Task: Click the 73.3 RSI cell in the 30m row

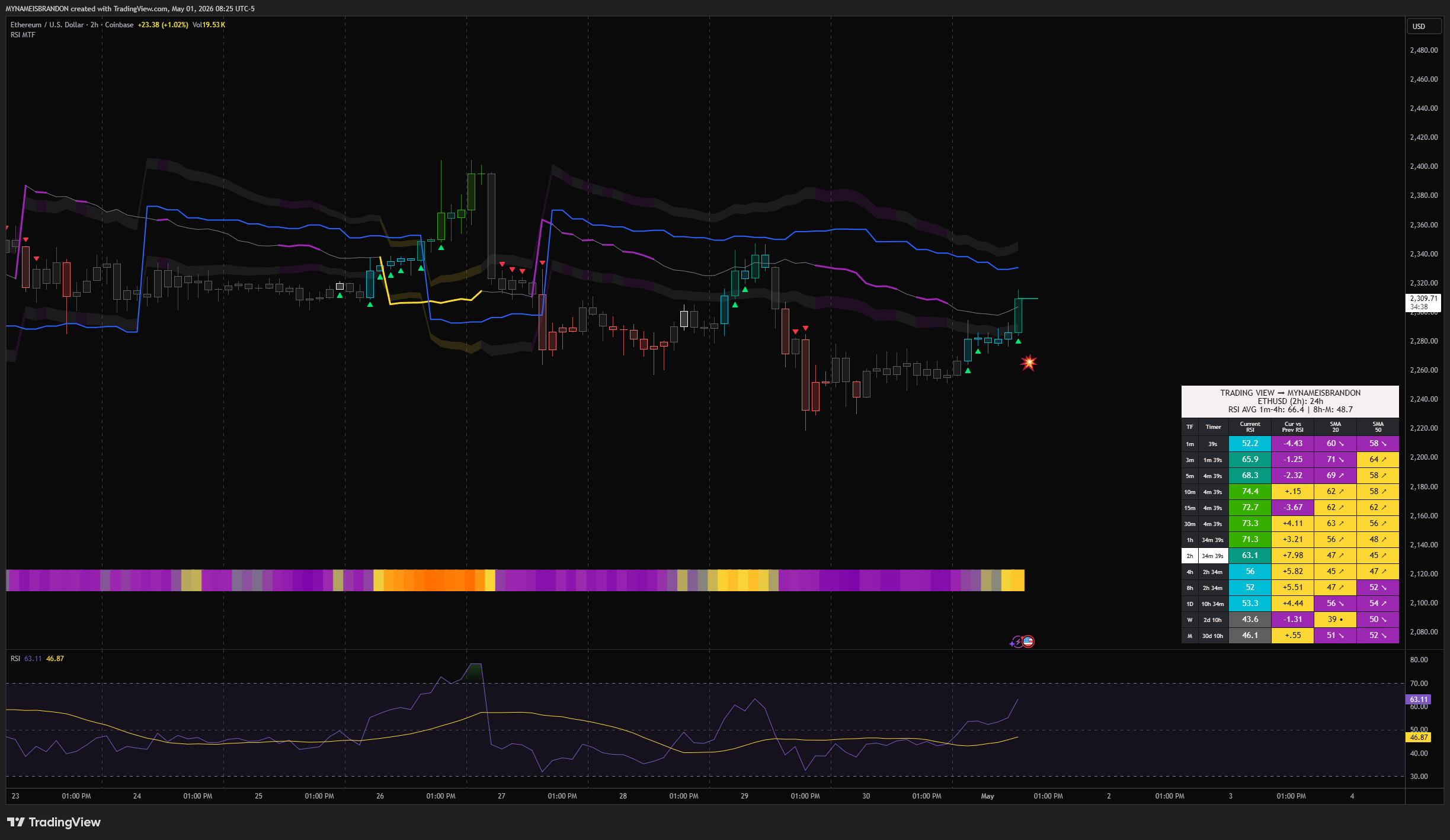Action: pos(1250,524)
